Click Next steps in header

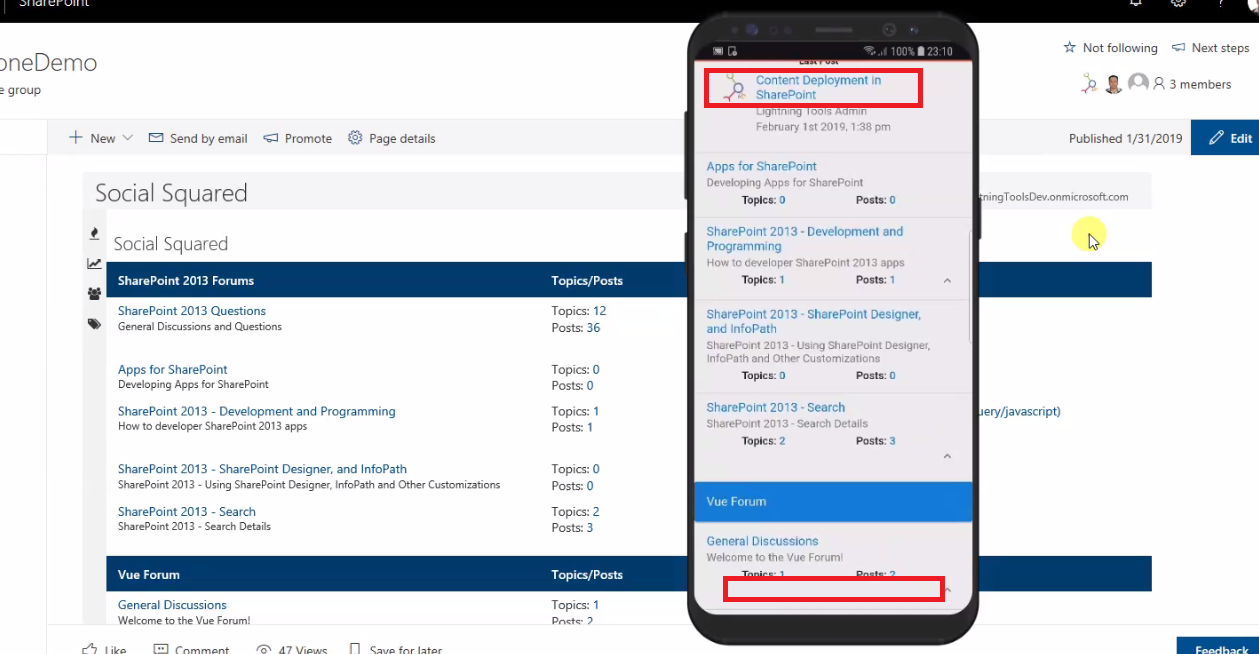pyautogui.click(x=1210, y=48)
